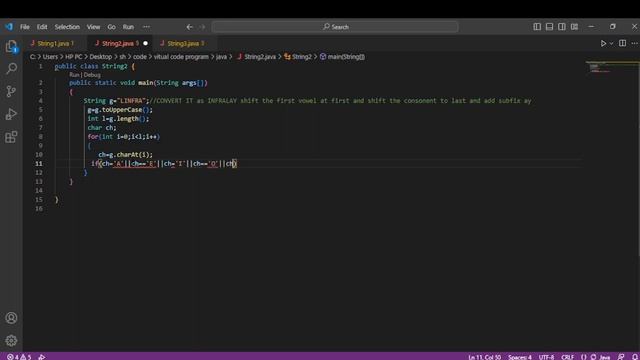The height and width of the screenshot is (360, 640).
Task: Go back with the left arrow
Action: coord(189,27)
